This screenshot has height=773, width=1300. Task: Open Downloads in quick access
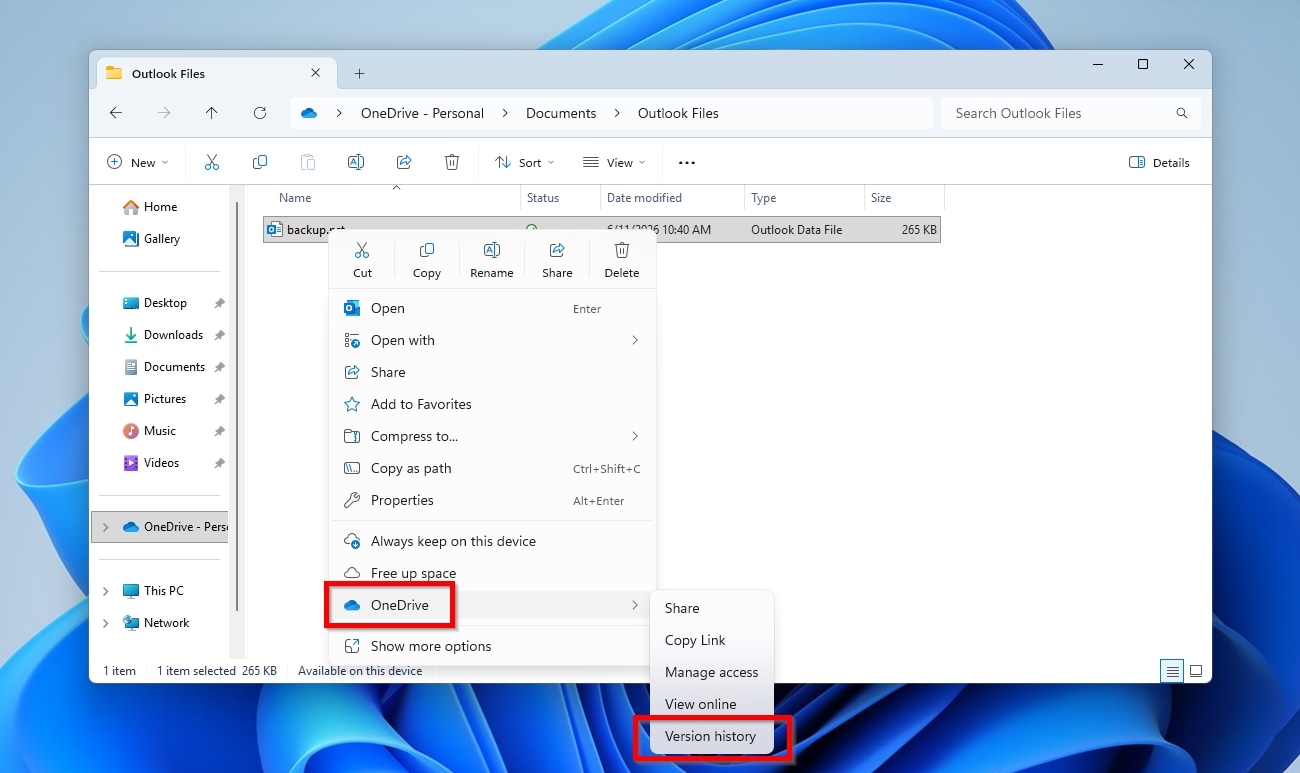click(x=173, y=335)
